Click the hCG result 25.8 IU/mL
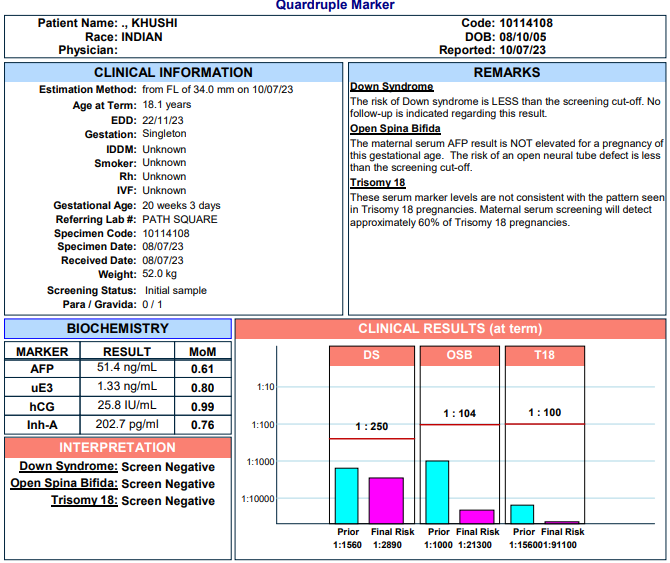This screenshot has height=563, width=670. coord(127,405)
